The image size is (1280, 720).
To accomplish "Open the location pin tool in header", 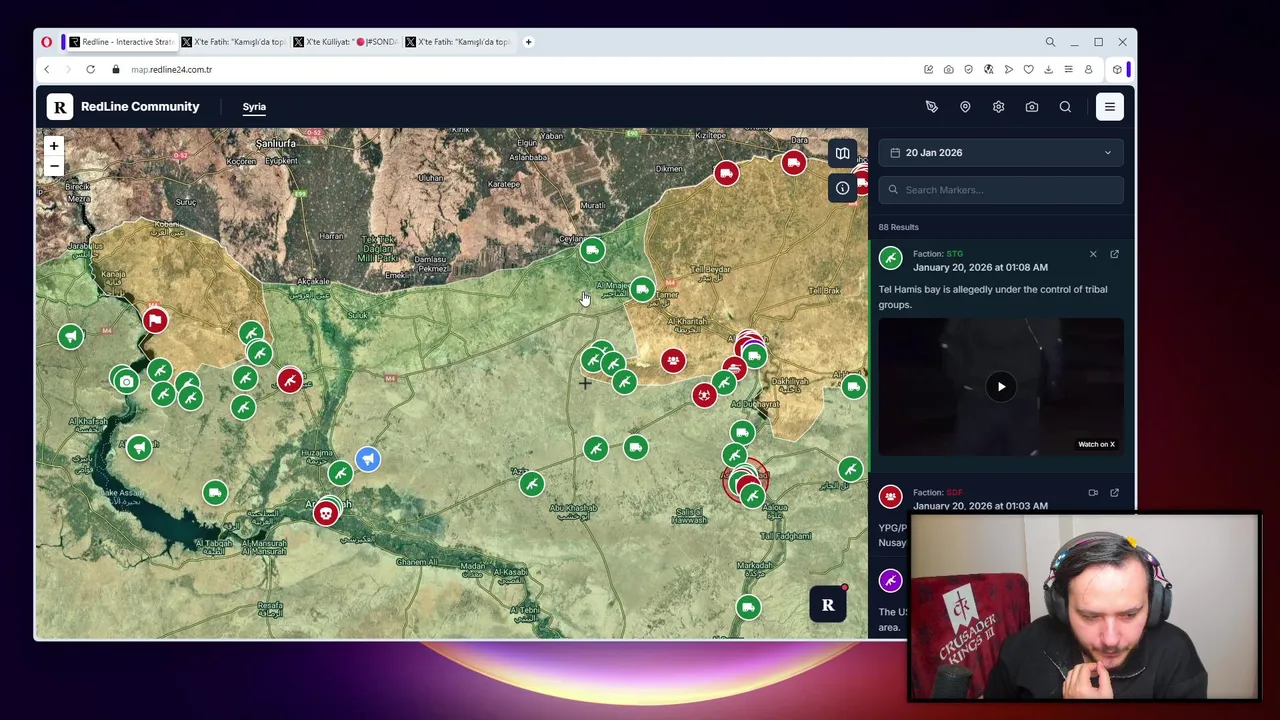I will coord(965,107).
